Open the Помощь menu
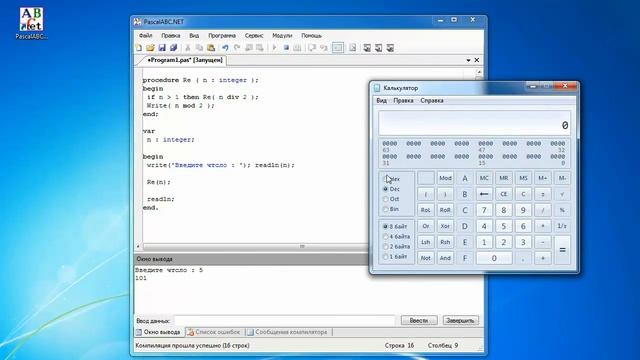640x360 pixels. point(311,36)
